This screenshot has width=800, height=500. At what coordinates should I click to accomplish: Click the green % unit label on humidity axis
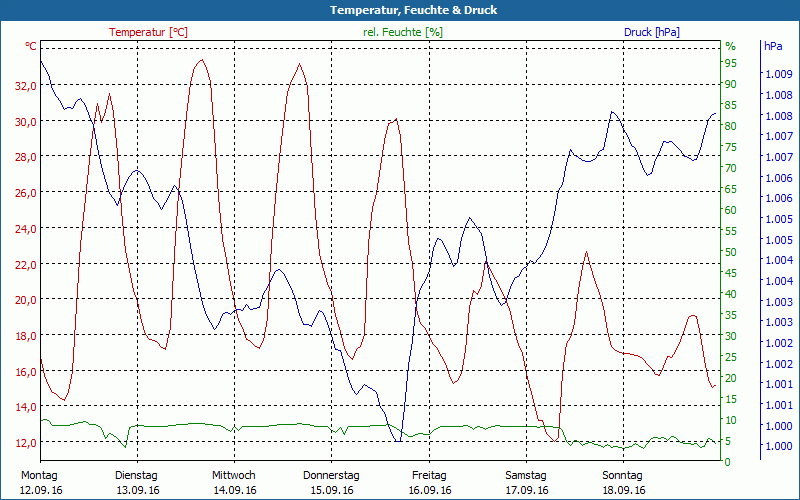(x=730, y=46)
